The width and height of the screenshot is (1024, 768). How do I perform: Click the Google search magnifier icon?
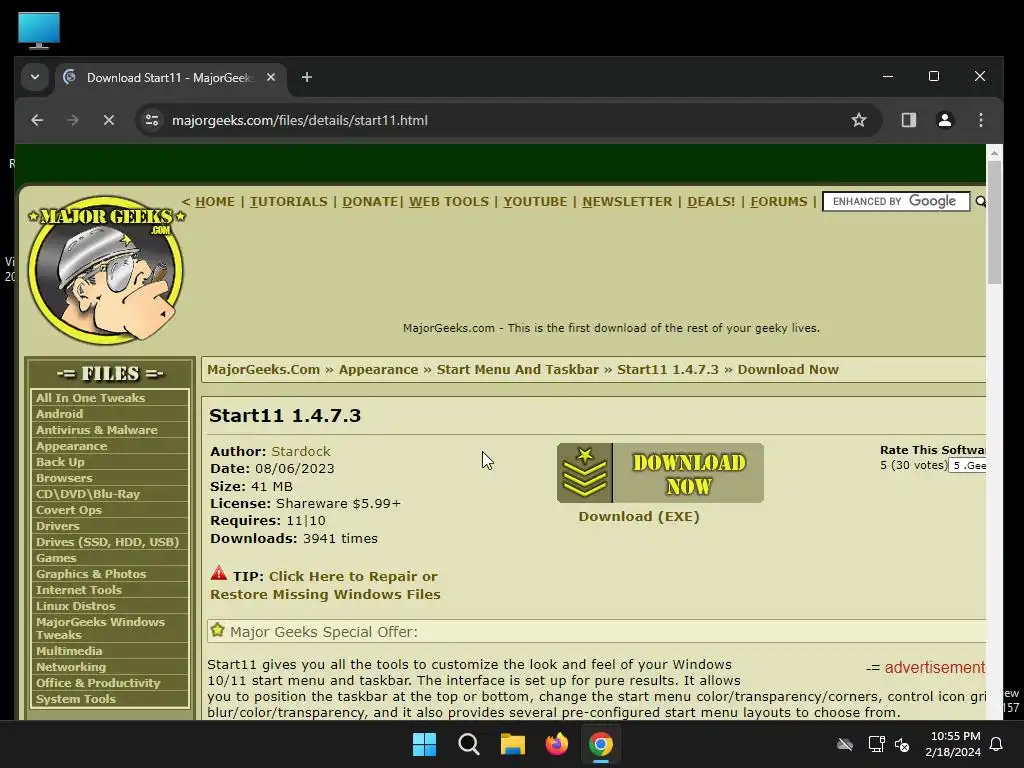[x=980, y=202]
